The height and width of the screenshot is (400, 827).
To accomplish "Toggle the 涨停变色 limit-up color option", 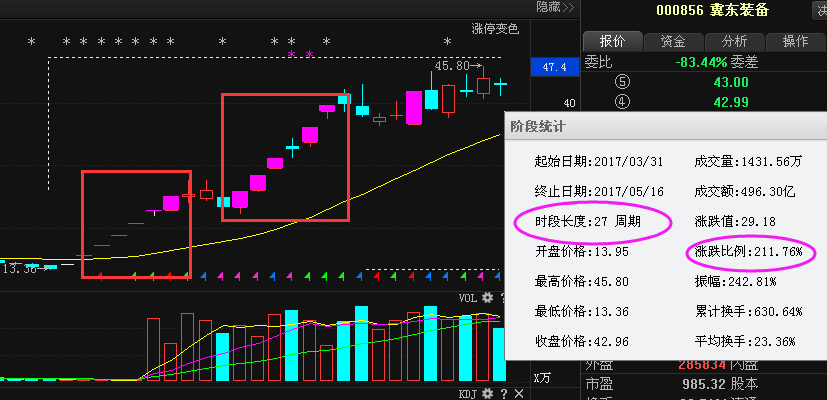I will click(495, 29).
